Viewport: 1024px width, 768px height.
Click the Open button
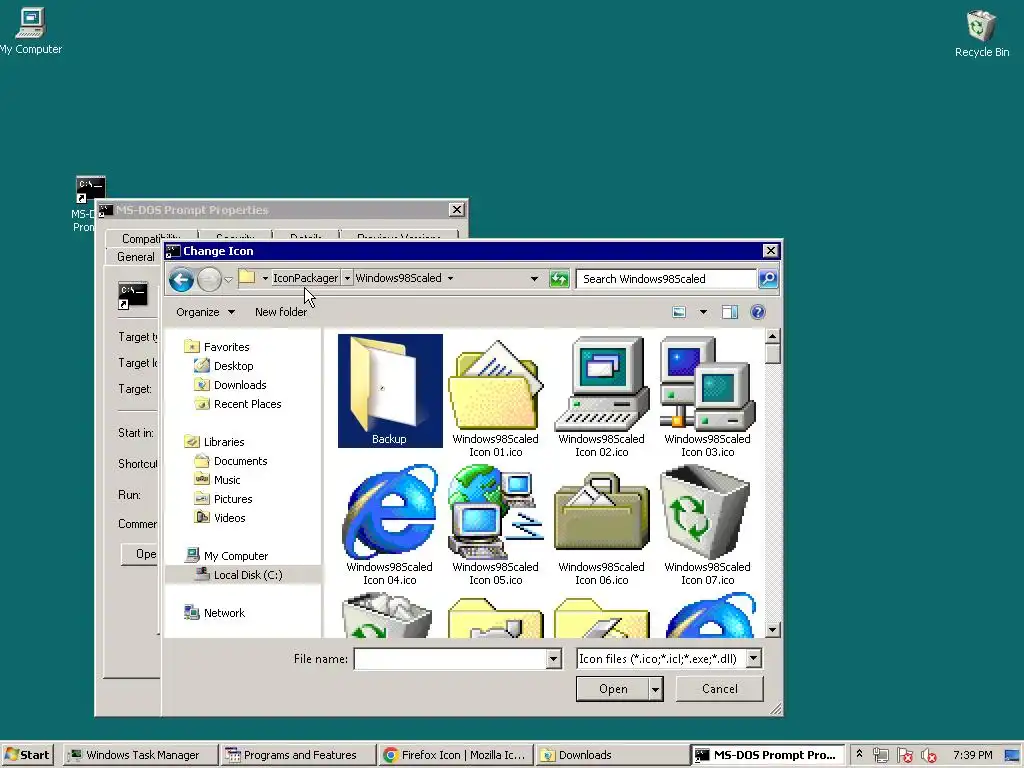pyautogui.click(x=613, y=689)
